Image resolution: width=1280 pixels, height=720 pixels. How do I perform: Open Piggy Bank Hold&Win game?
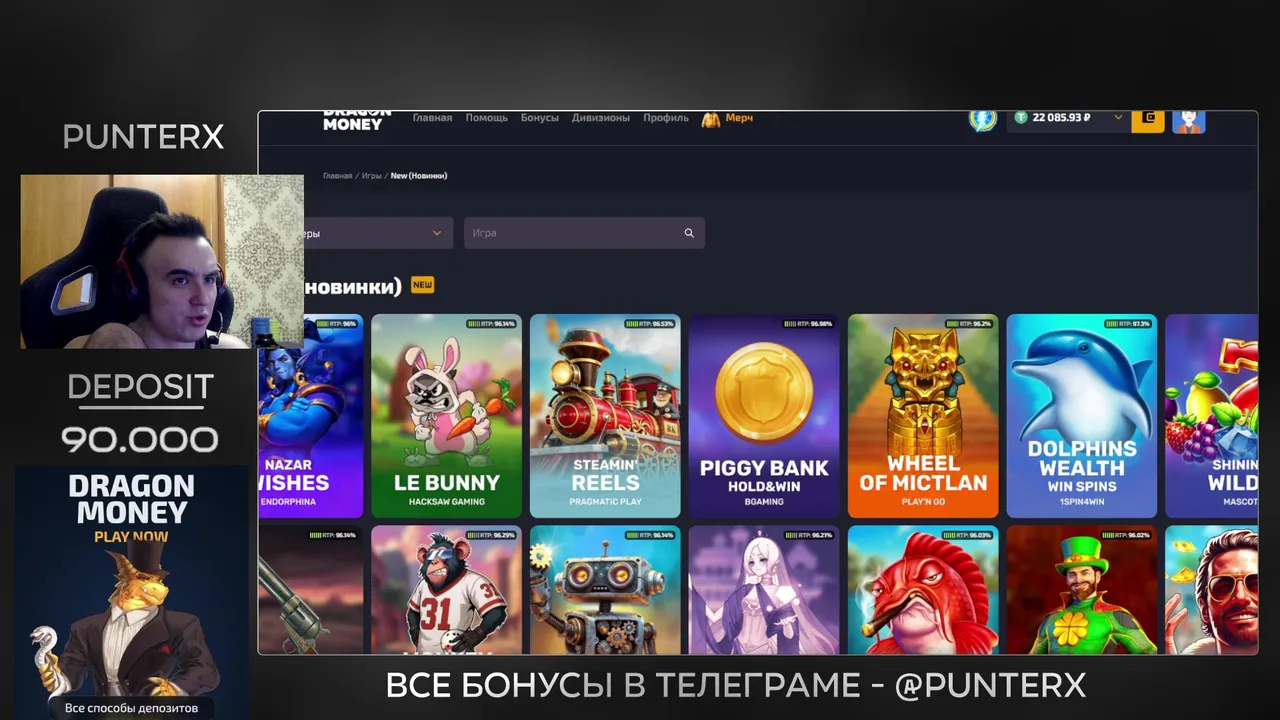[764, 416]
